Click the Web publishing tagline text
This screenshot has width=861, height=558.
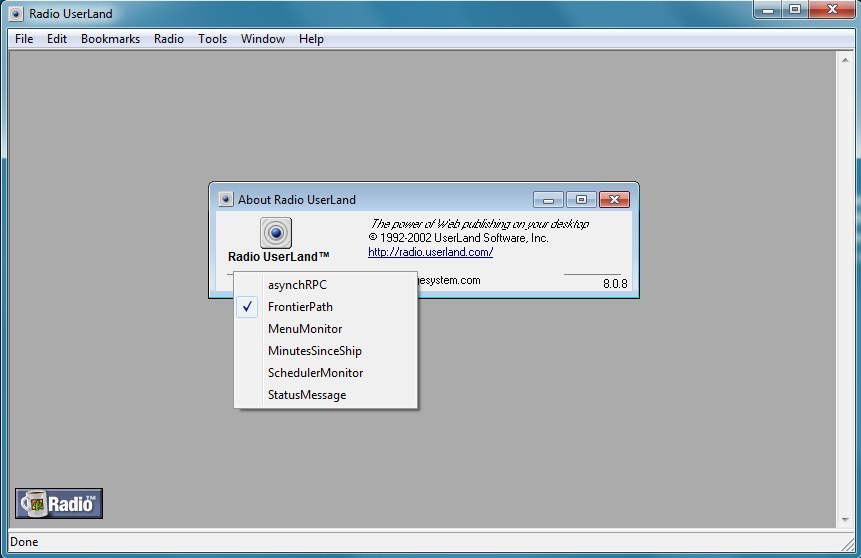479,224
